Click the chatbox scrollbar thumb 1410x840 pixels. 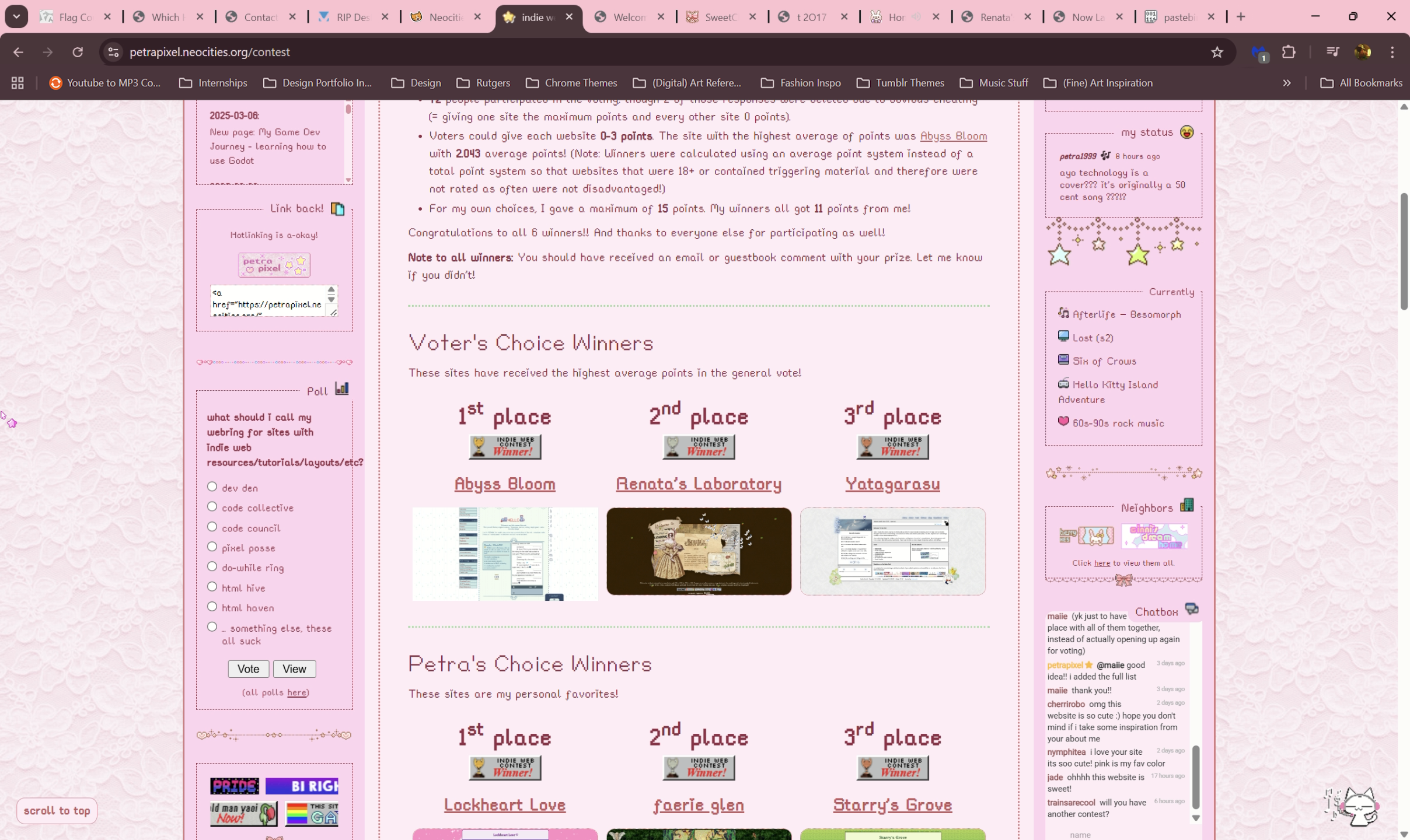point(1195,776)
